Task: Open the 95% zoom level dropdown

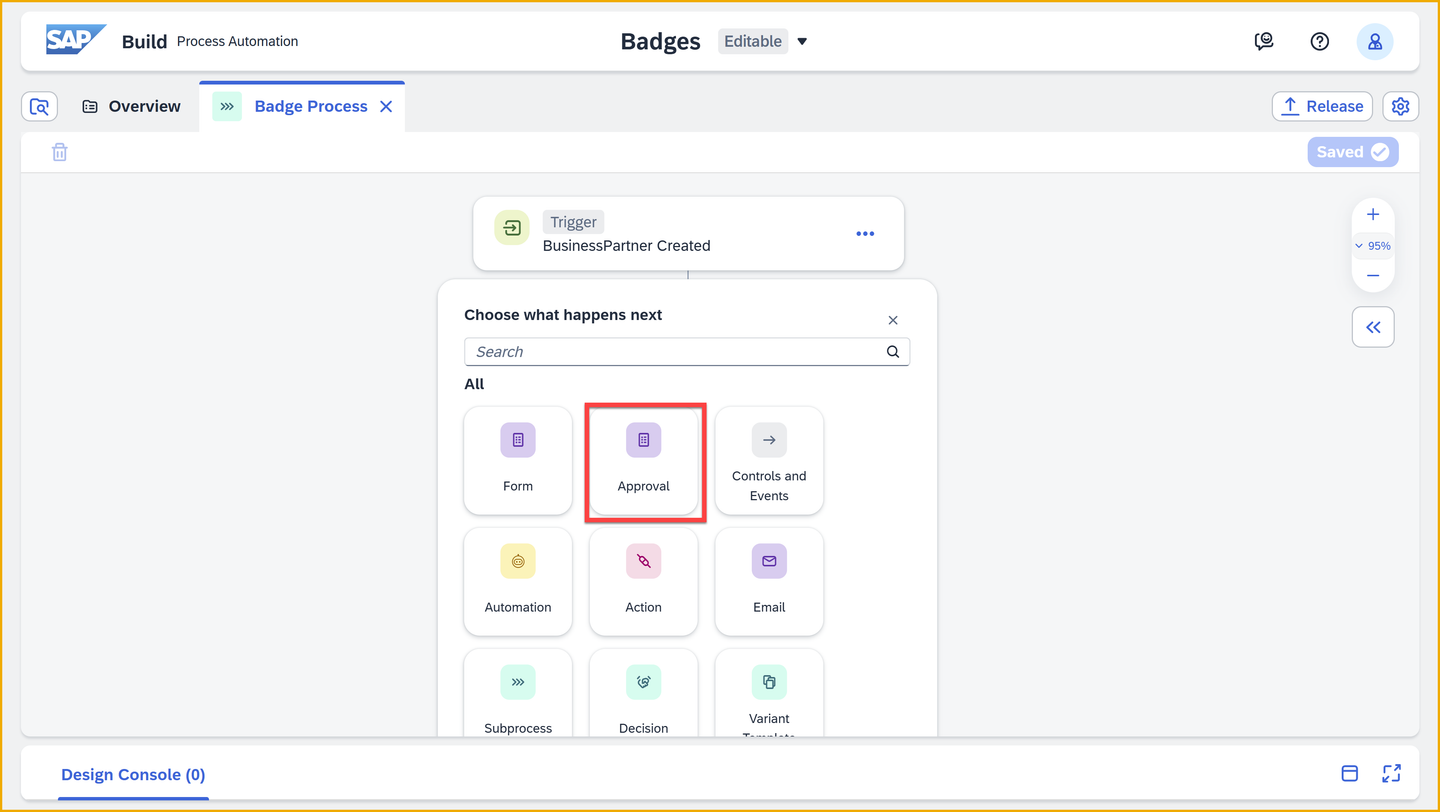Action: tap(1373, 246)
